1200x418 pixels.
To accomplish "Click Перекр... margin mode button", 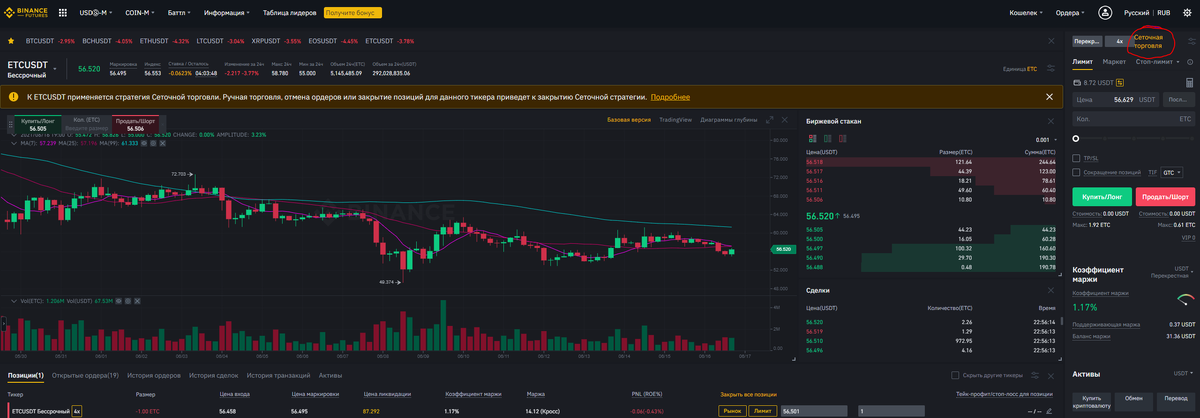I will point(1086,41).
